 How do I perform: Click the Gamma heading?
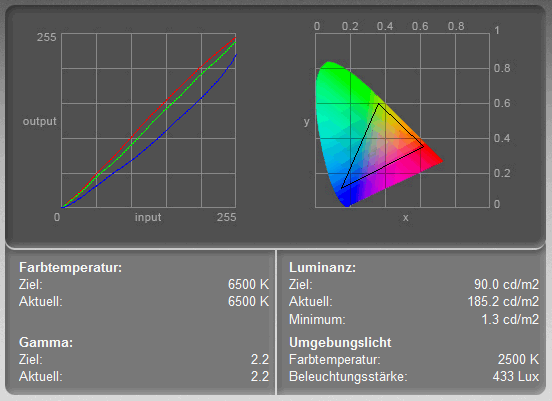46,342
